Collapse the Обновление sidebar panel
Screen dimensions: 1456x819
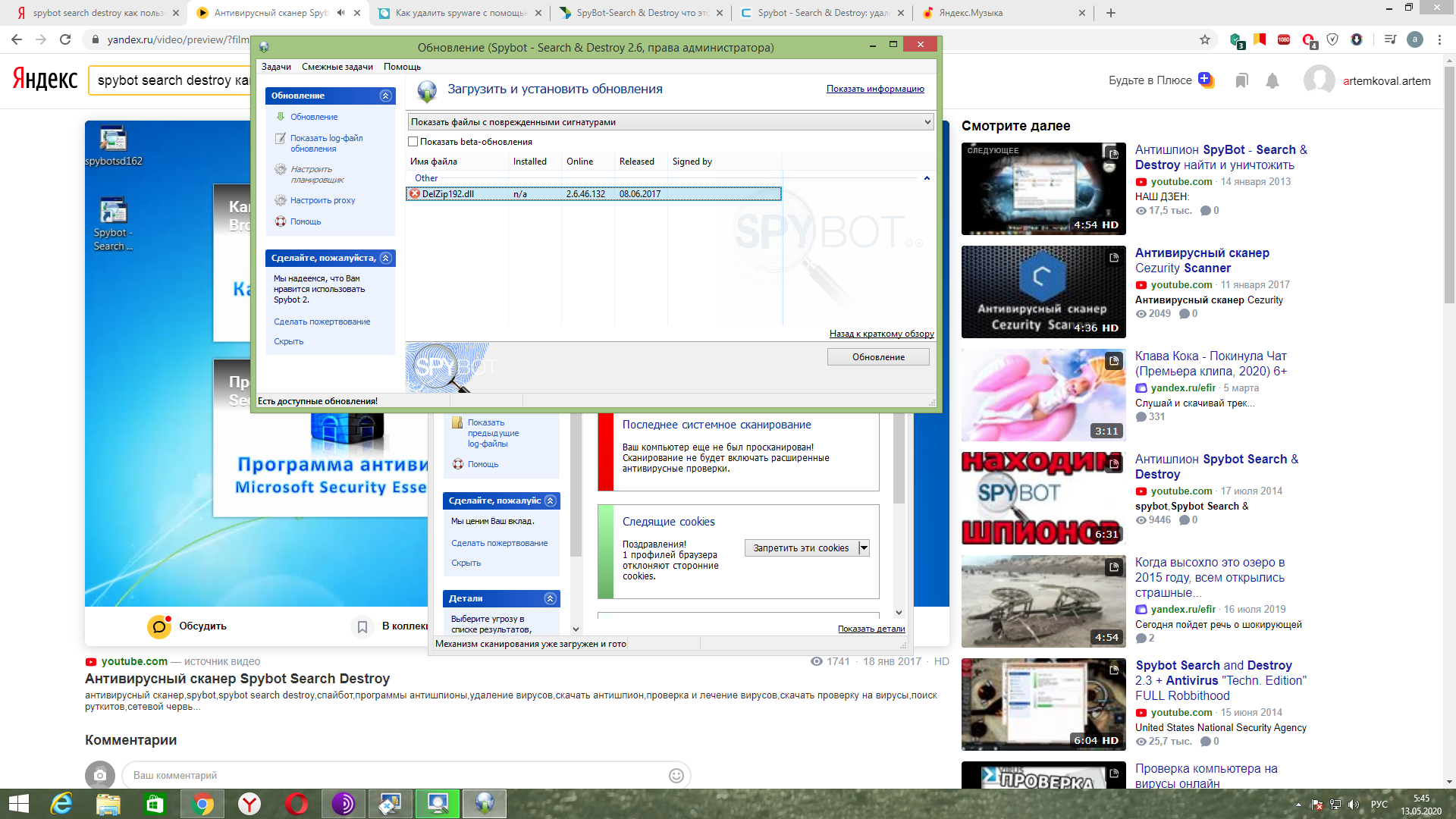(x=385, y=96)
